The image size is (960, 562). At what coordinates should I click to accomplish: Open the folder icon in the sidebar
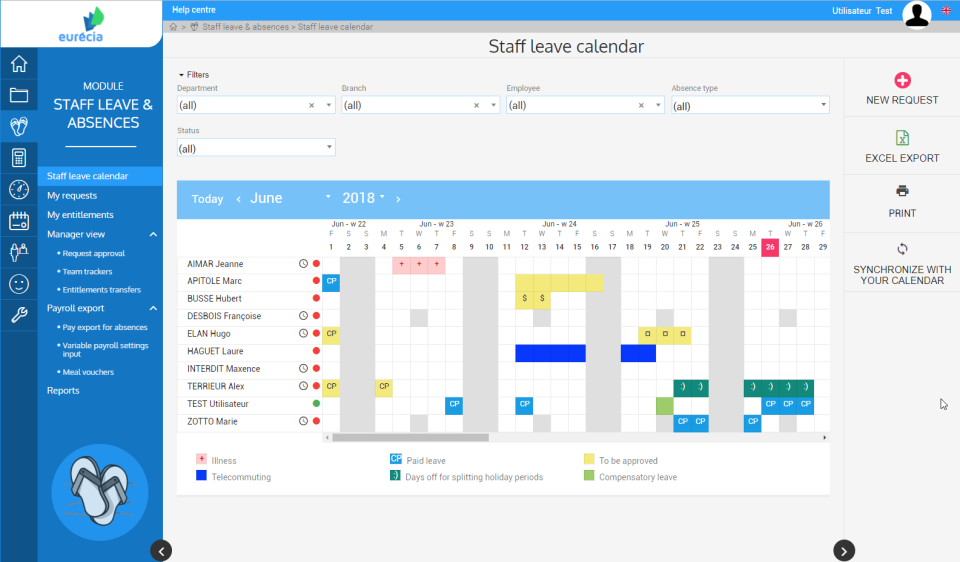pyautogui.click(x=18, y=96)
